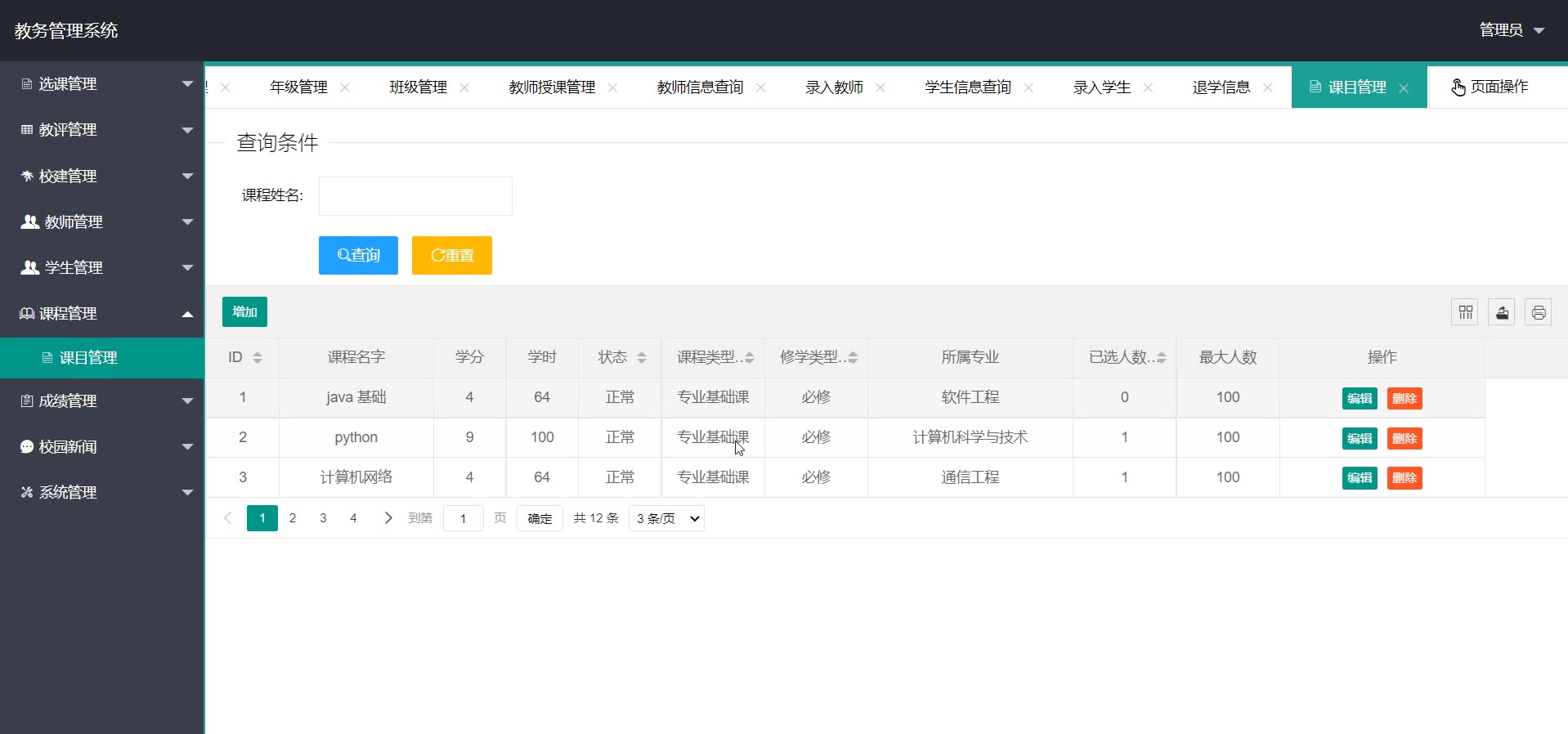
Task: Close the 退学信息 tab
Action: tap(1268, 87)
